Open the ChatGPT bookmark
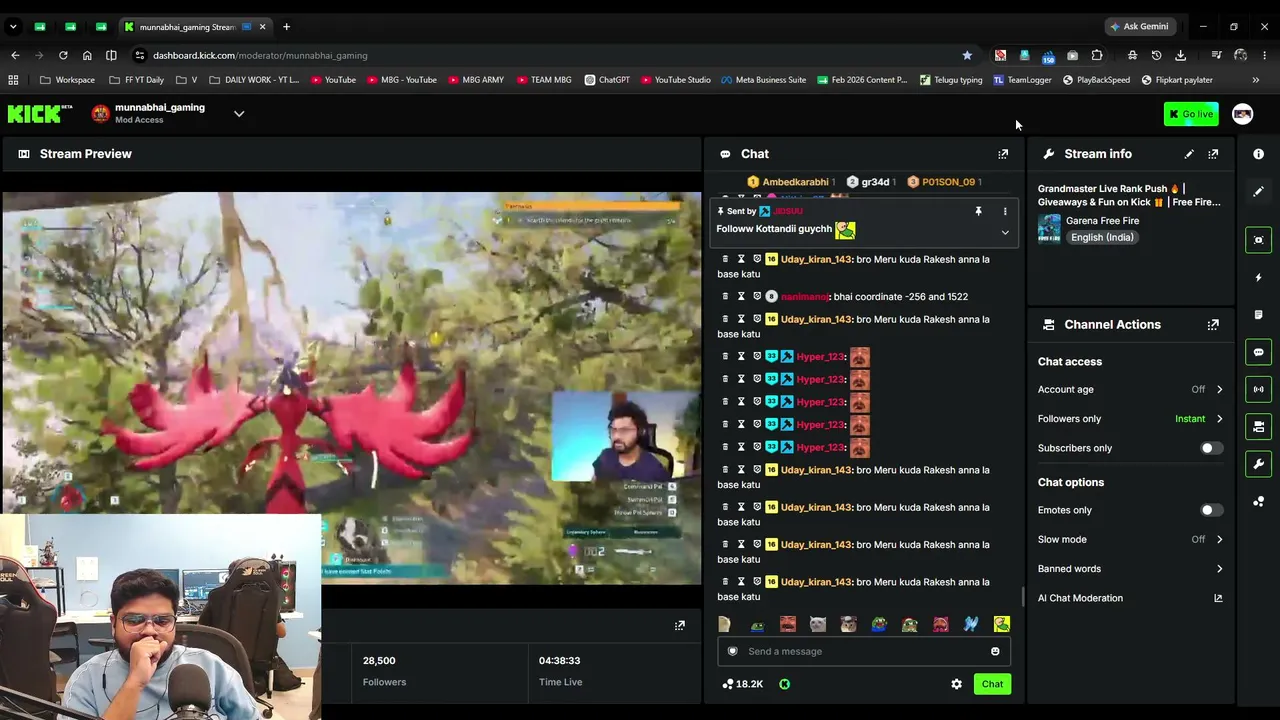The width and height of the screenshot is (1280, 720). coord(607,80)
